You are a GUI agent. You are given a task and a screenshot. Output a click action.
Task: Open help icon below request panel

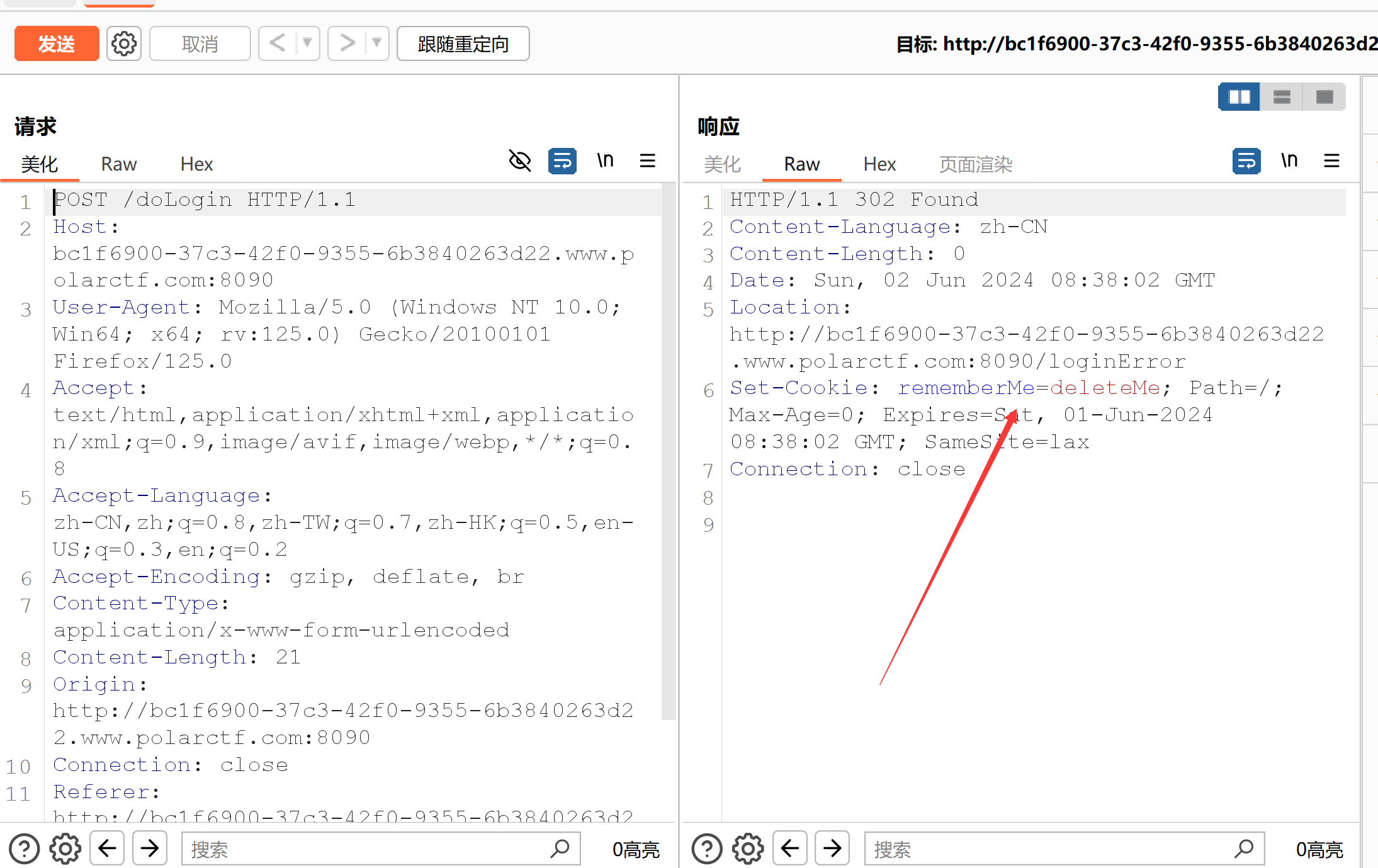point(25,848)
